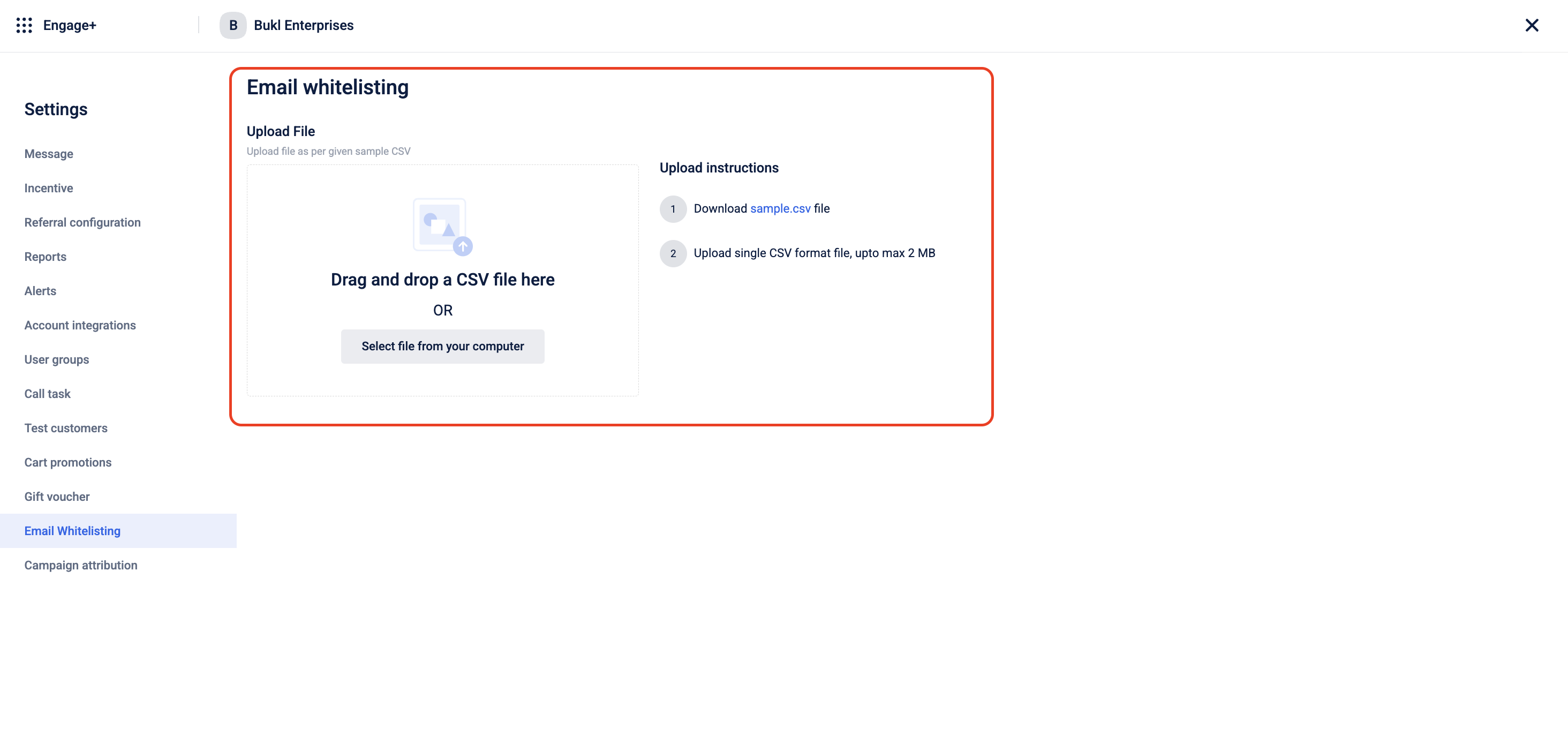This screenshot has height=736, width=1568.
Task: Open User groups settings
Action: [x=57, y=360]
